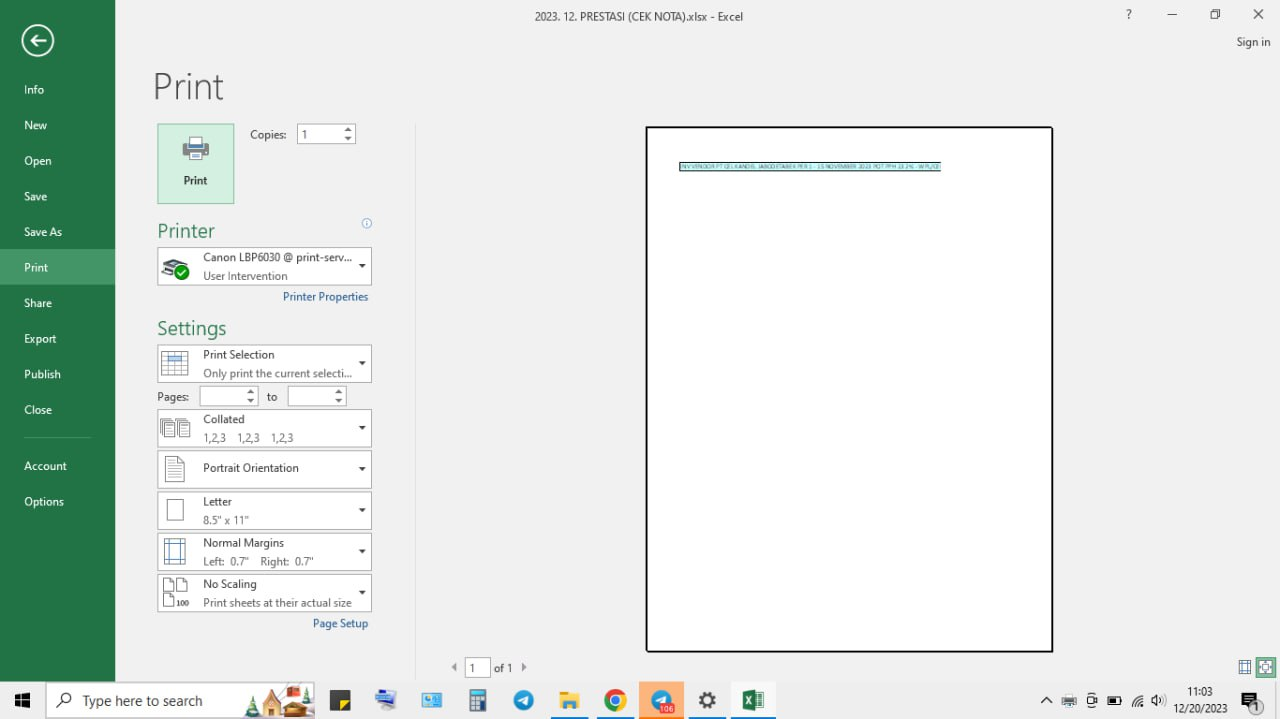Open Publish in the sidebar

coord(57,374)
